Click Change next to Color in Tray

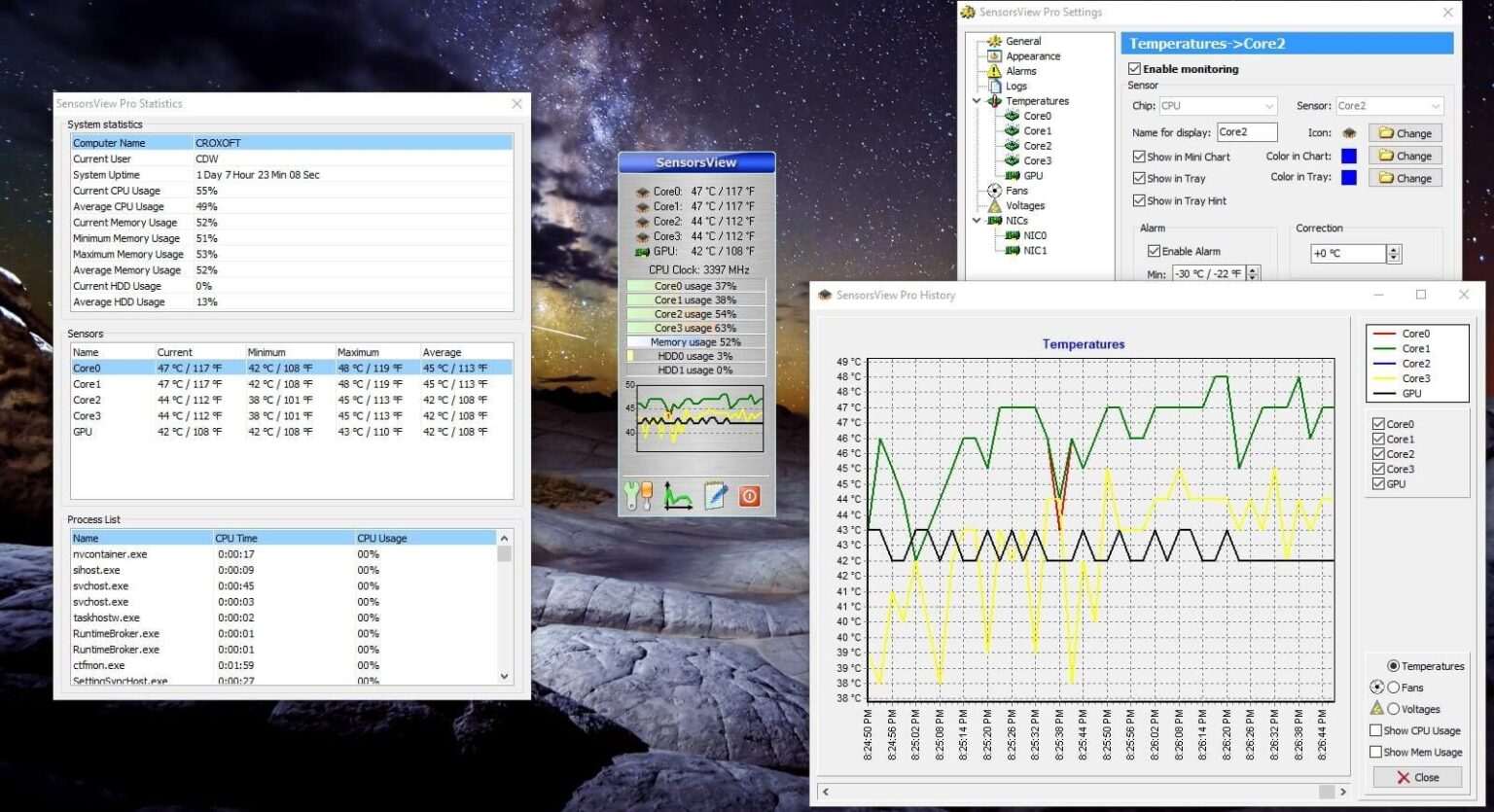(1405, 177)
